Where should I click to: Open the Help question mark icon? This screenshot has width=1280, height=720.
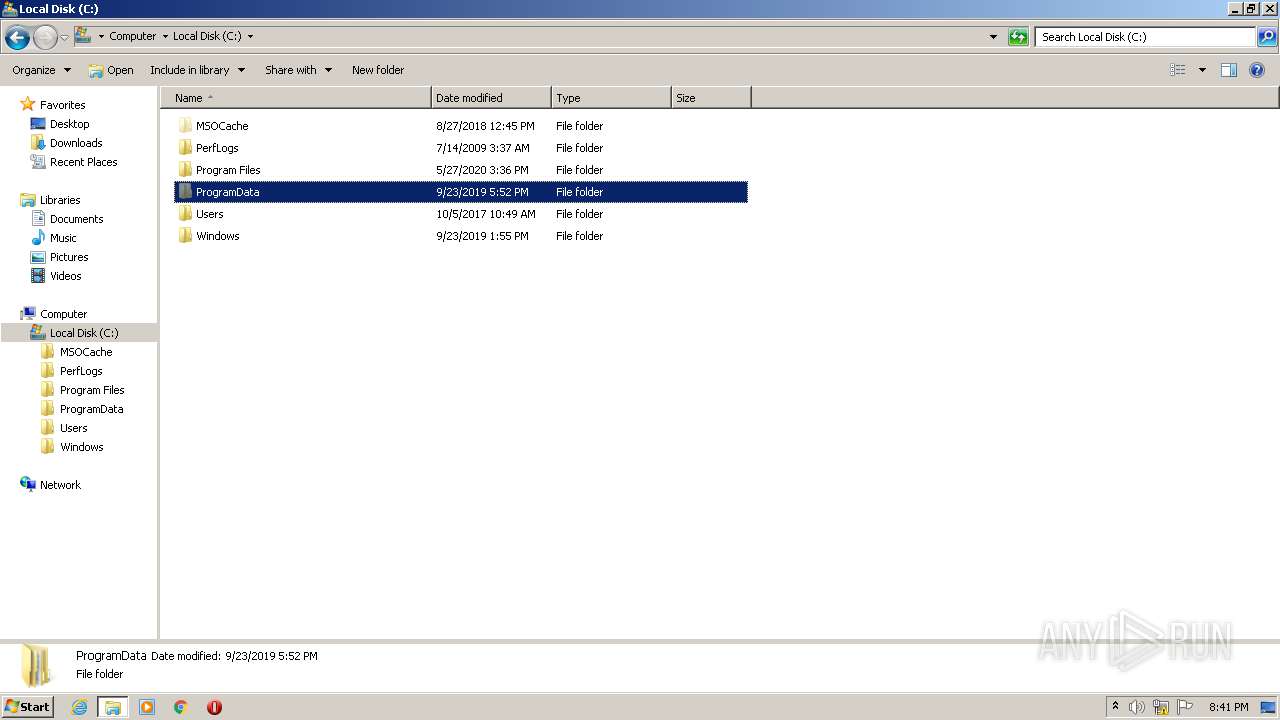pos(1257,70)
